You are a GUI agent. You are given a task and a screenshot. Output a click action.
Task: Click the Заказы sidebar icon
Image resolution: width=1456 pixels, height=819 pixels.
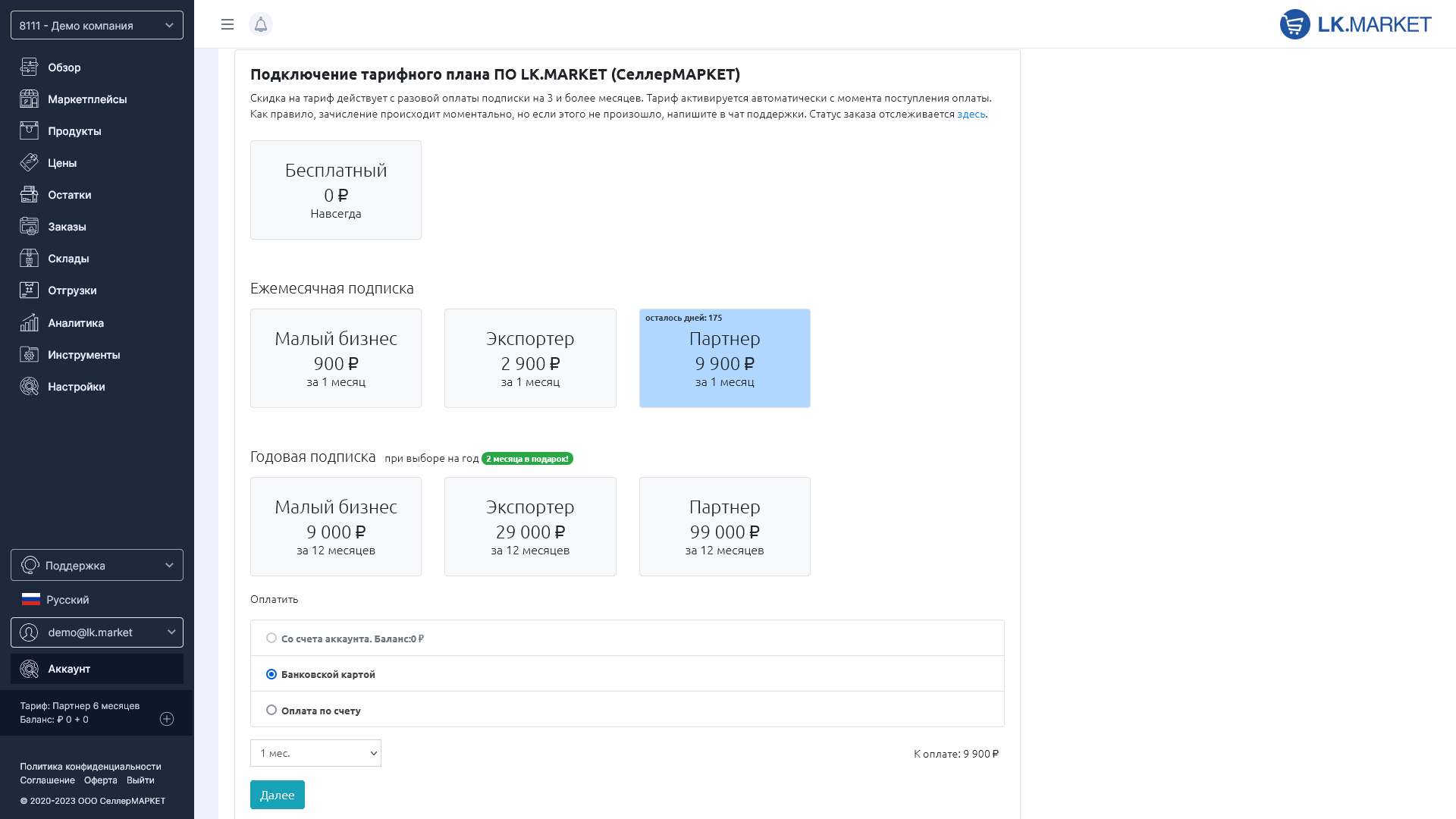tap(29, 226)
